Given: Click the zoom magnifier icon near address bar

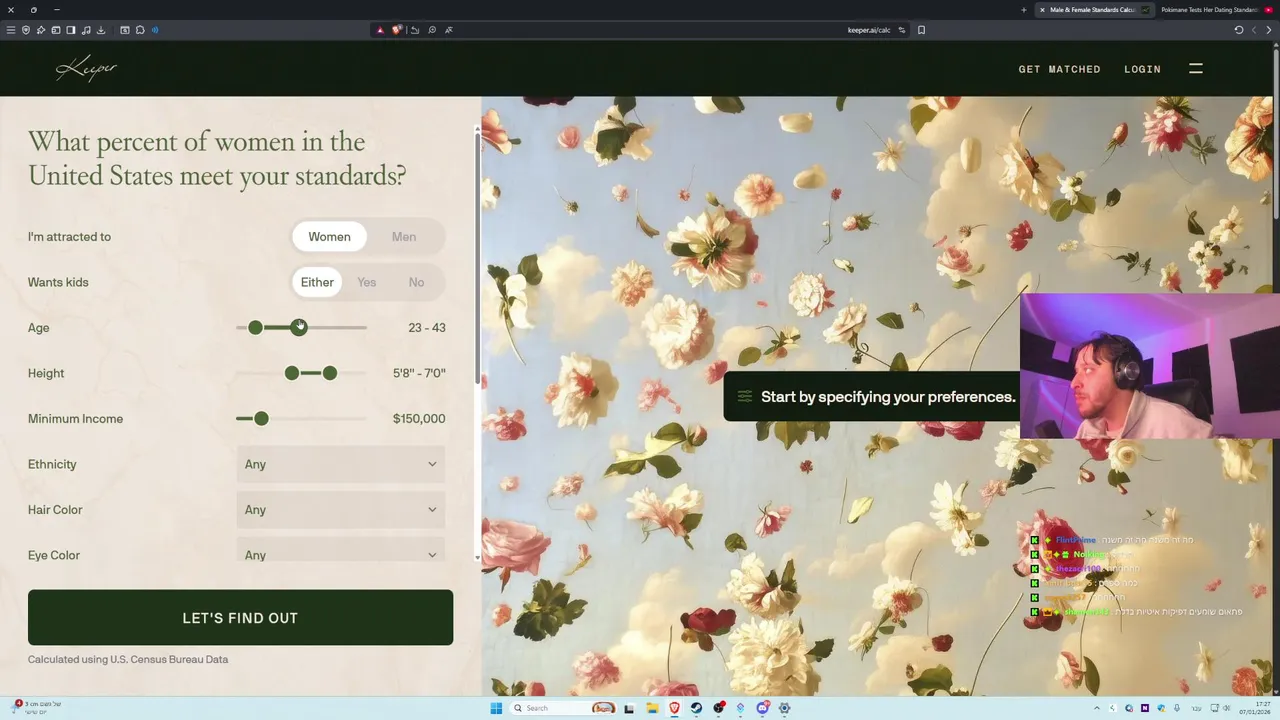Looking at the screenshot, I should point(432,30).
